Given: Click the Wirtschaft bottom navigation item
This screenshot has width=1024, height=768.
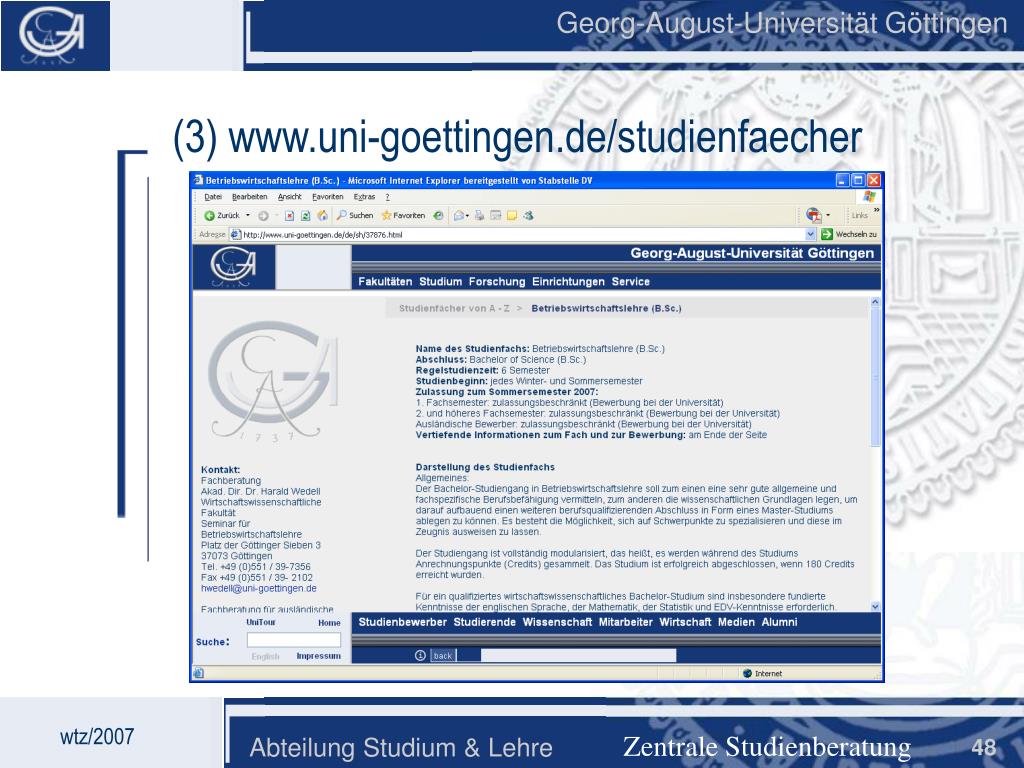Looking at the screenshot, I should tap(685, 622).
